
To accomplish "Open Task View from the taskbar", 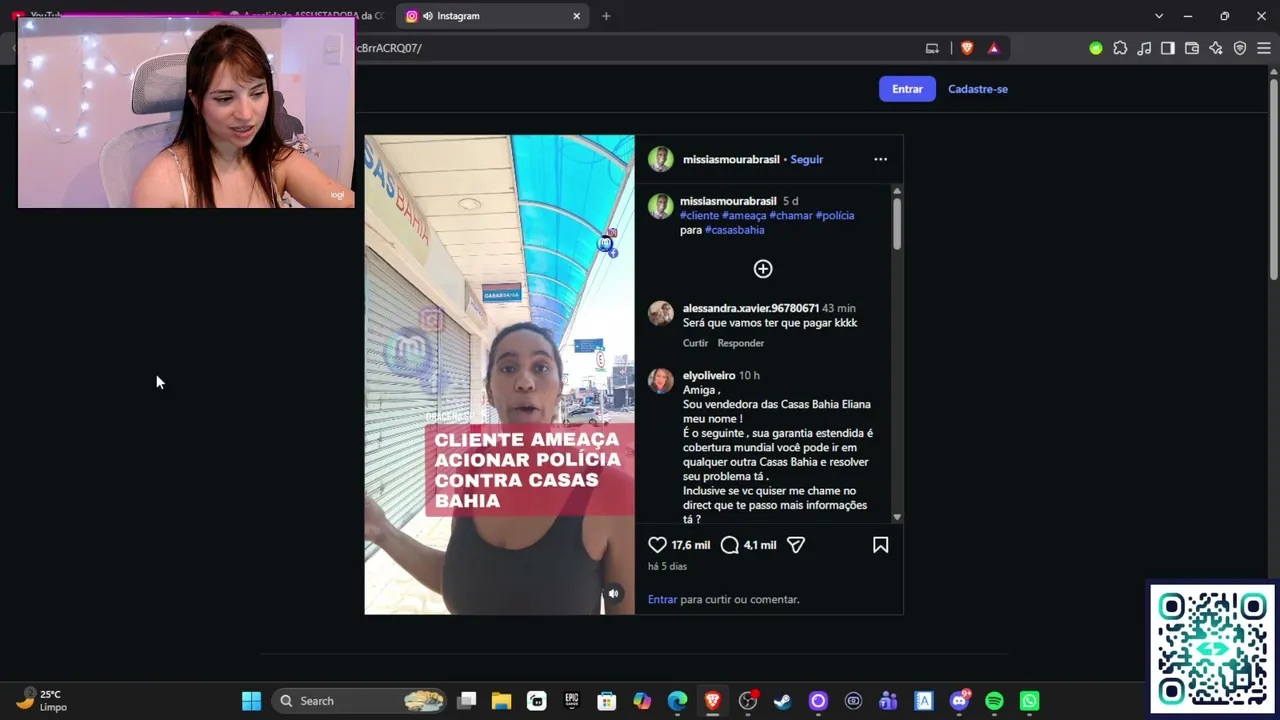I will tap(466, 701).
